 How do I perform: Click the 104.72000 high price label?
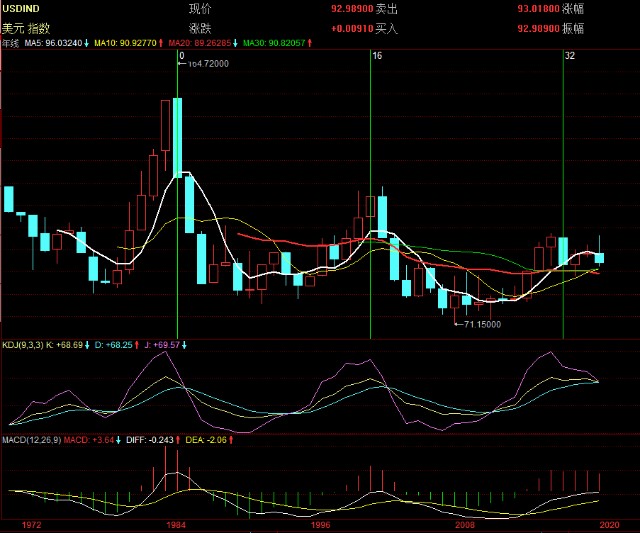[x=208, y=64]
